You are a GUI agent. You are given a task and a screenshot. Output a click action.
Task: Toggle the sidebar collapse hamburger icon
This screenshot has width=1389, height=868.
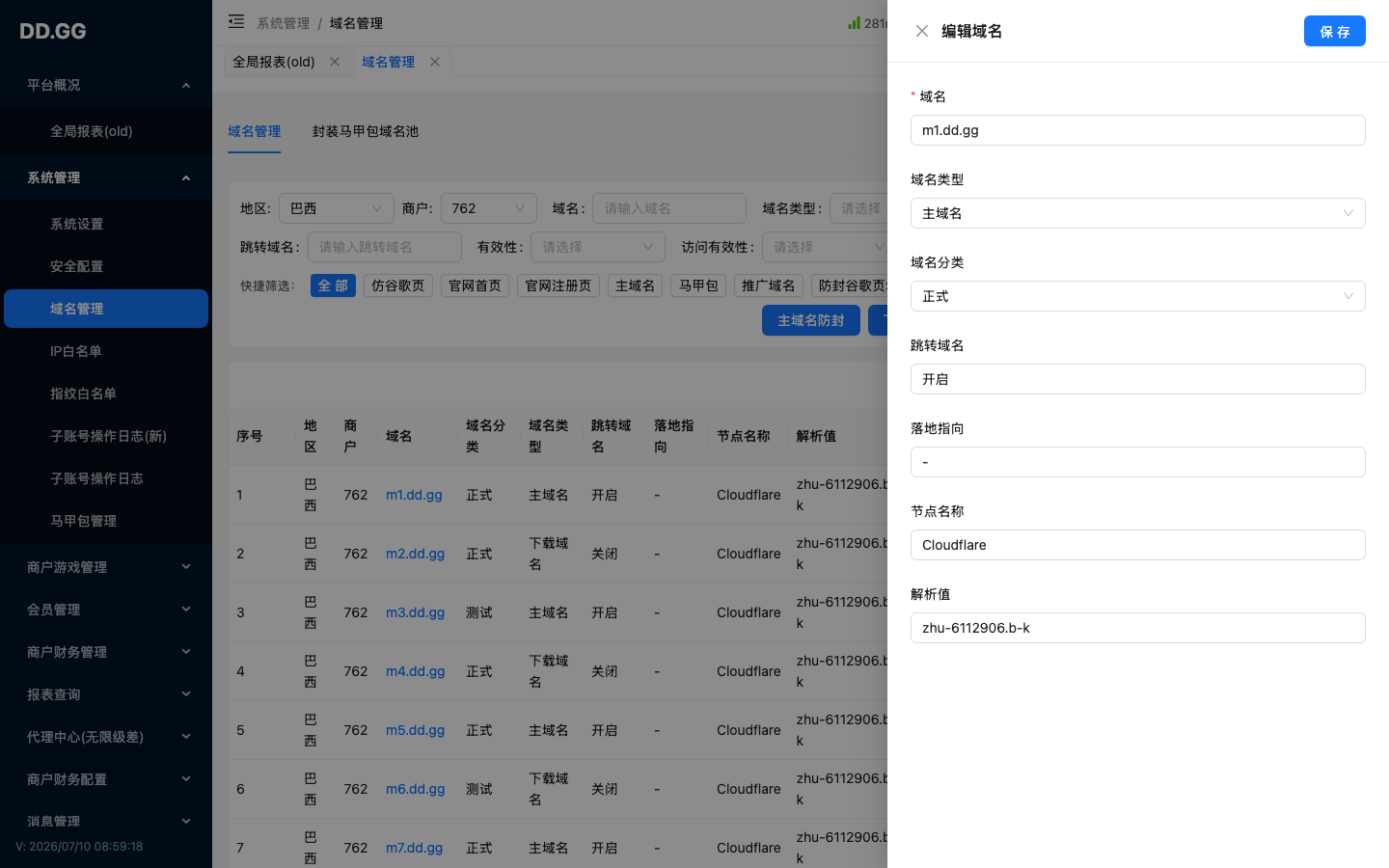[x=236, y=21]
